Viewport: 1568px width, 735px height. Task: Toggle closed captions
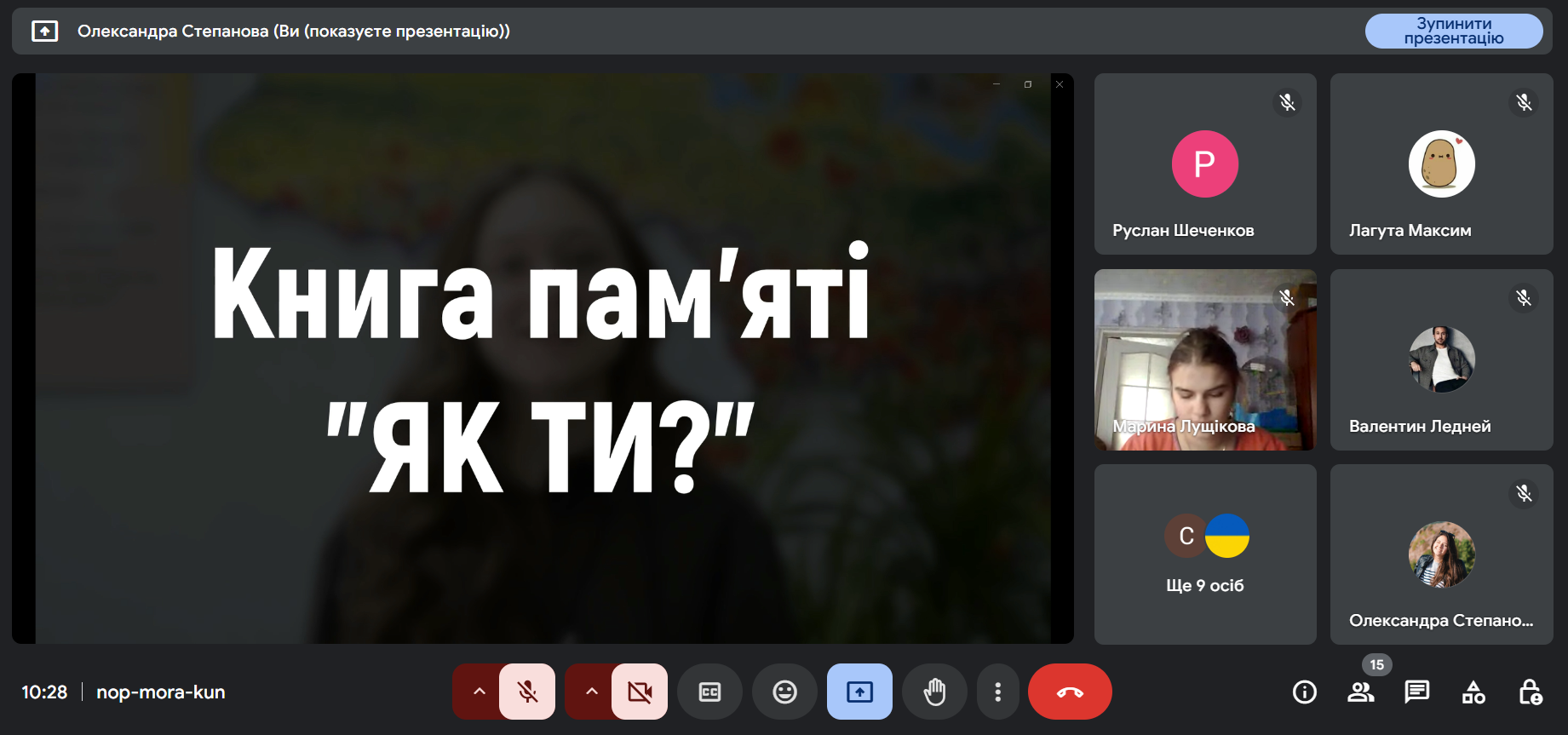(709, 692)
